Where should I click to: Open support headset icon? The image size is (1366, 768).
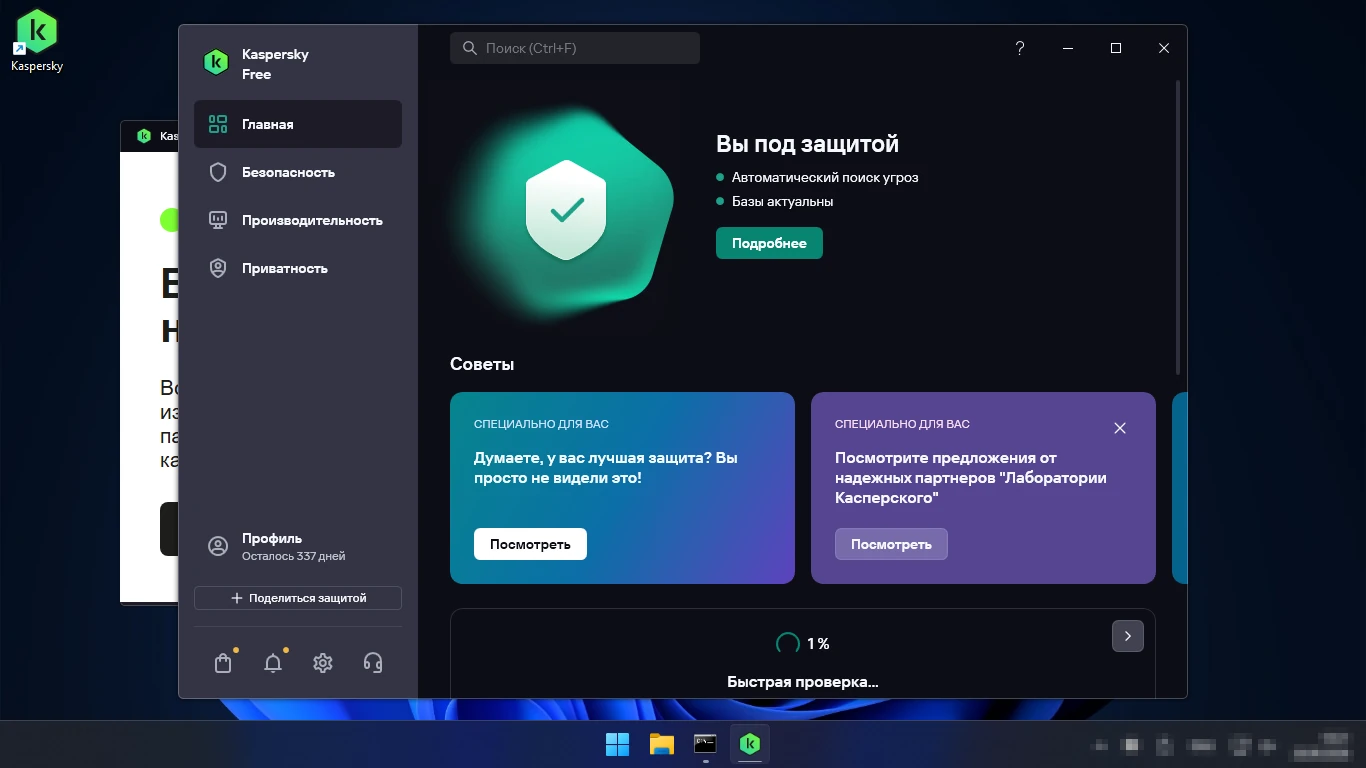tap(373, 663)
